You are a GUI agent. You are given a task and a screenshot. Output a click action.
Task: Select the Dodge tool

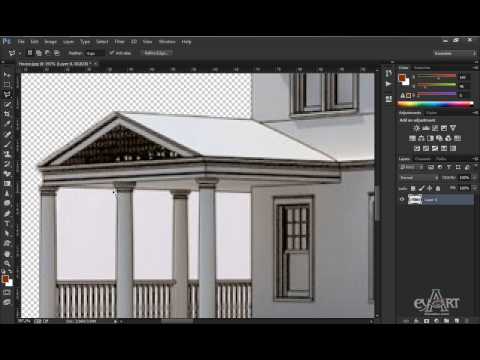[7, 203]
